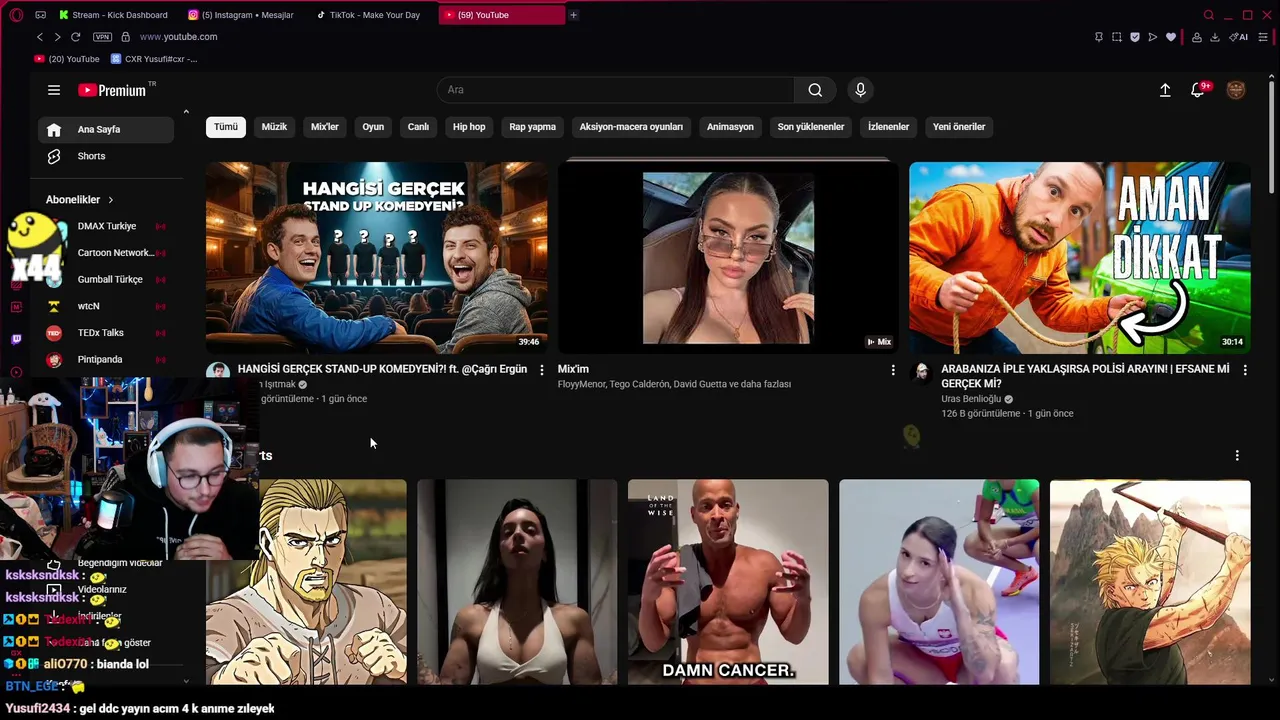
Task: Open wtcN subscription channel
Action: coord(106,306)
